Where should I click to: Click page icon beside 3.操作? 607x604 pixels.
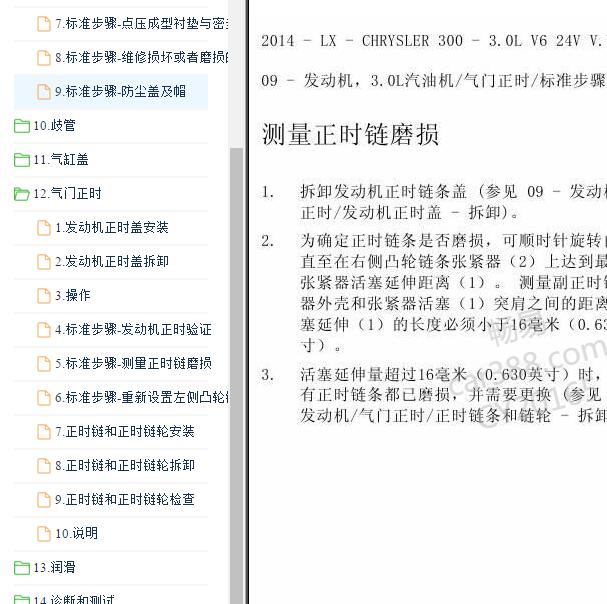[44, 296]
